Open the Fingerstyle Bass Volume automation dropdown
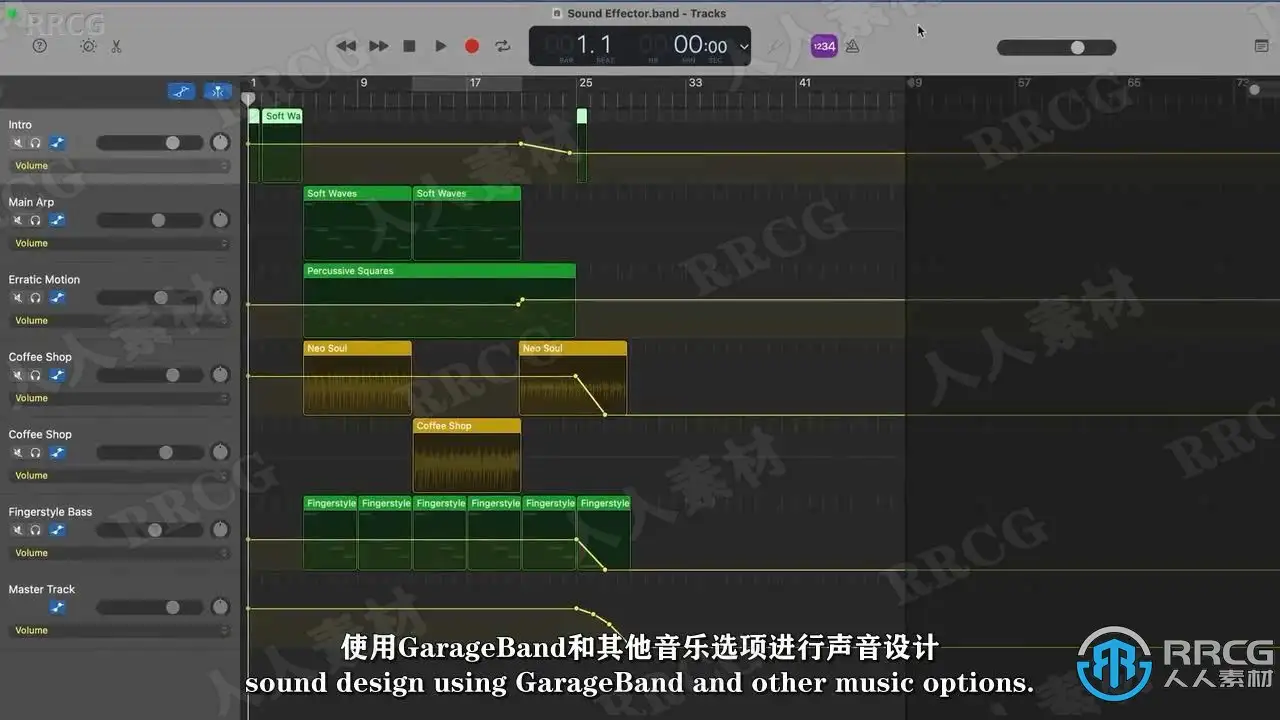 pos(120,553)
